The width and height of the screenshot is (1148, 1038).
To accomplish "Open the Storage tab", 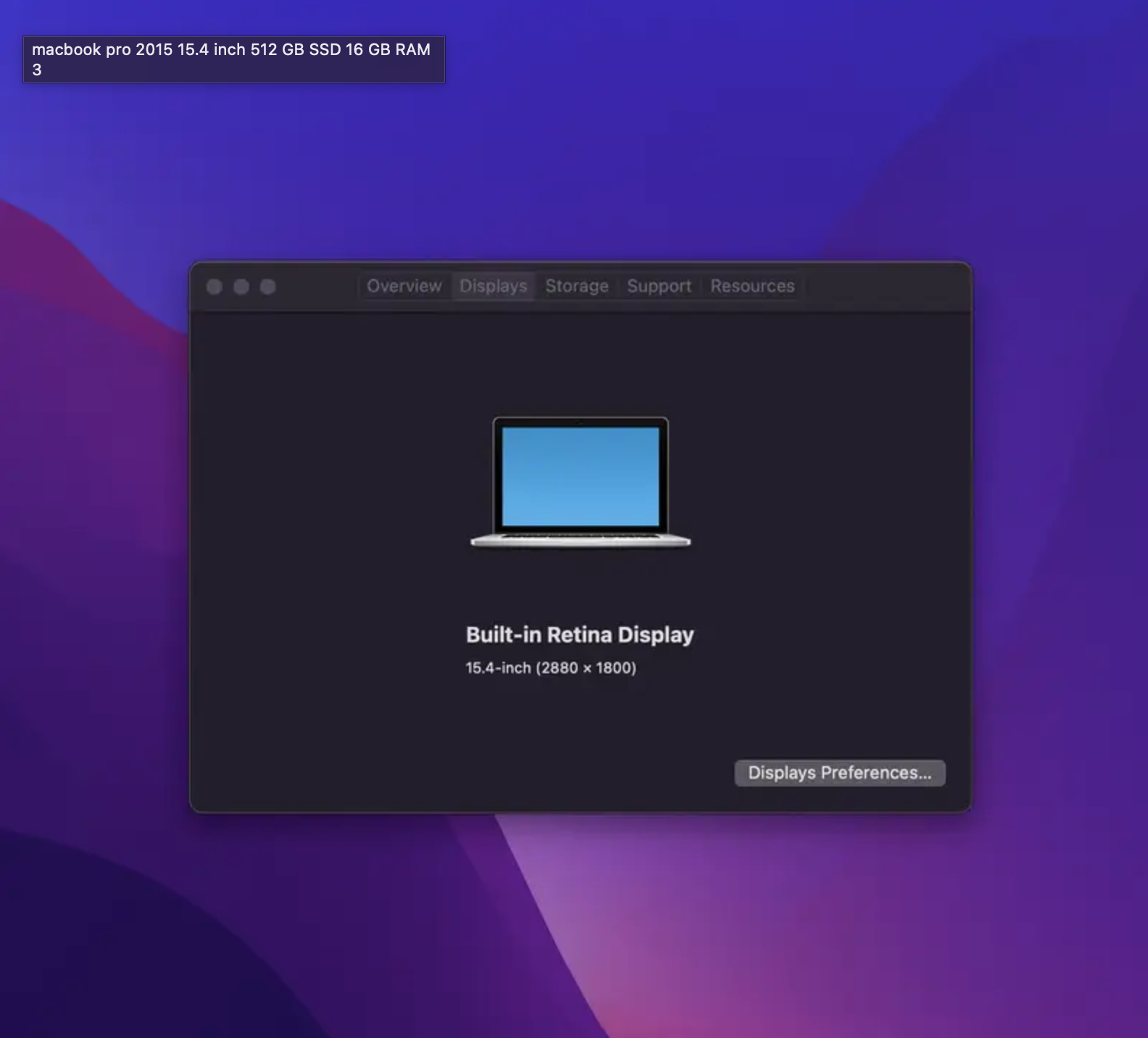I will (576, 286).
